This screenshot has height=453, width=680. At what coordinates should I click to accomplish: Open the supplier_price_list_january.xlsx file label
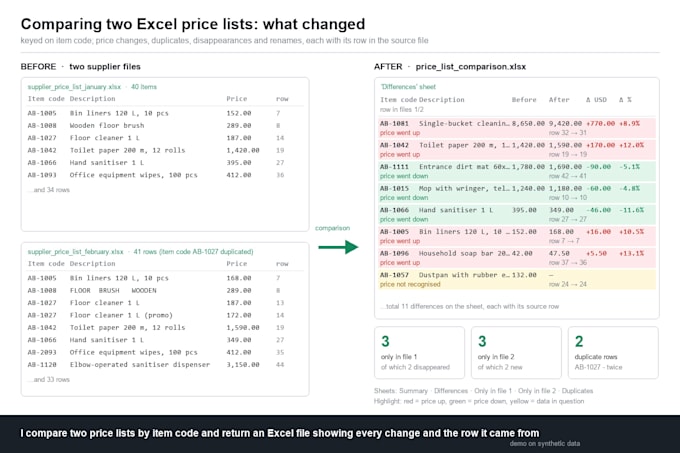(74, 87)
